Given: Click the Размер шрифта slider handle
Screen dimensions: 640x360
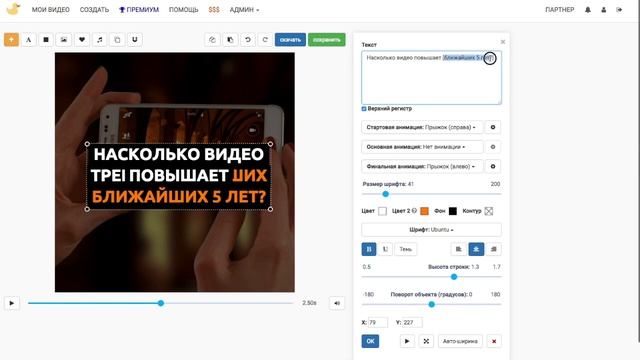Looking at the screenshot, I should point(385,194).
